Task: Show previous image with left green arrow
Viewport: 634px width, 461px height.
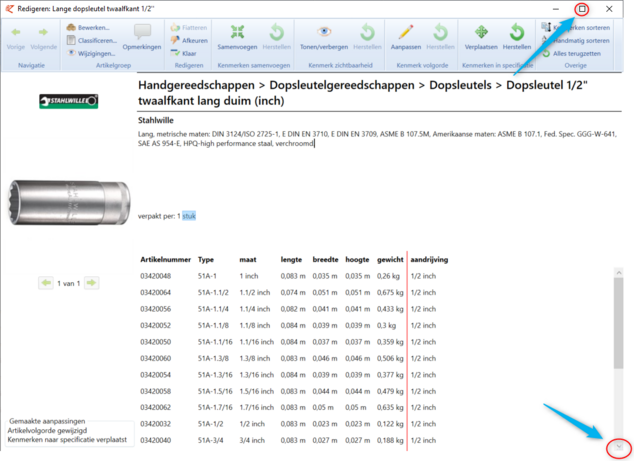Action: tap(46, 283)
